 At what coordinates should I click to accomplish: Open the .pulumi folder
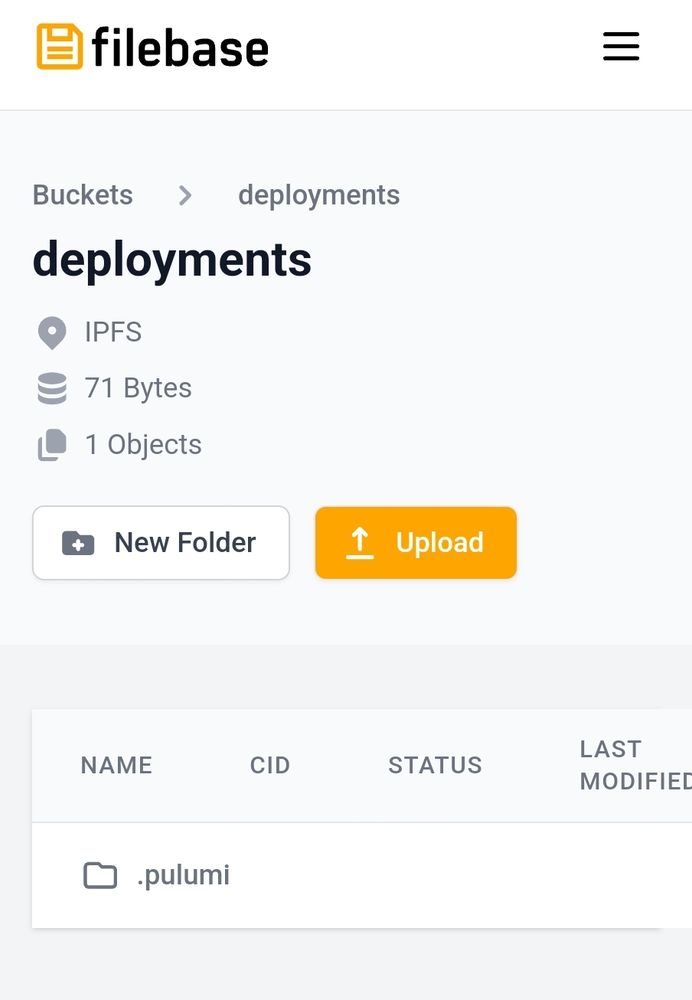tap(183, 875)
